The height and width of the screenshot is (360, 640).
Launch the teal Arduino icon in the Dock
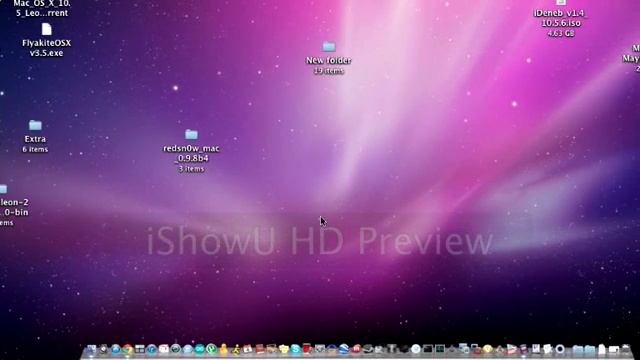pos(200,349)
